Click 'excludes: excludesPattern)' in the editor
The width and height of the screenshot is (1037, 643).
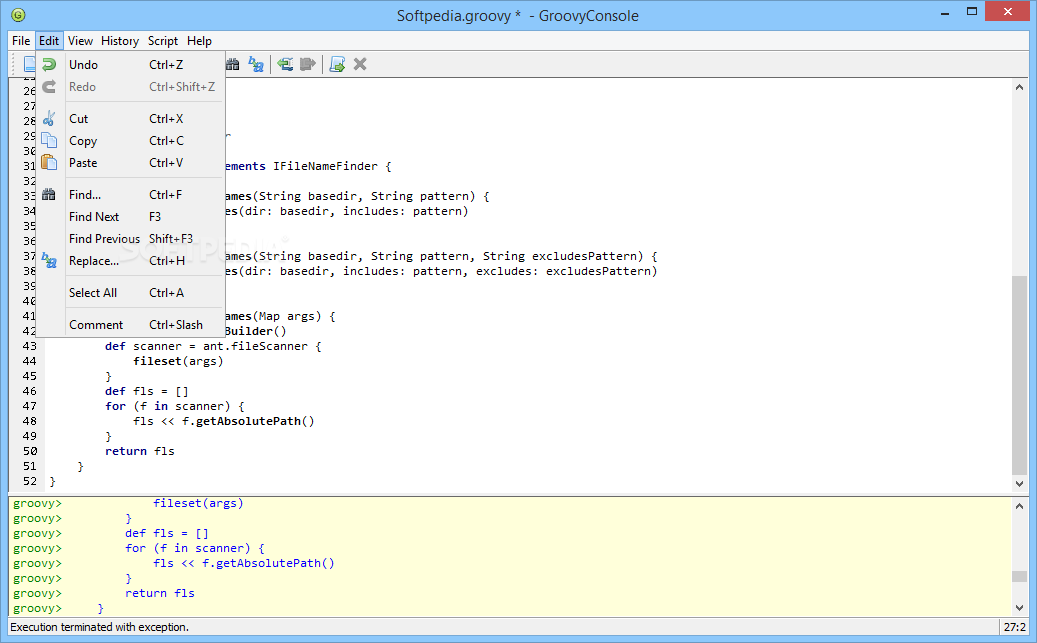click(567, 271)
